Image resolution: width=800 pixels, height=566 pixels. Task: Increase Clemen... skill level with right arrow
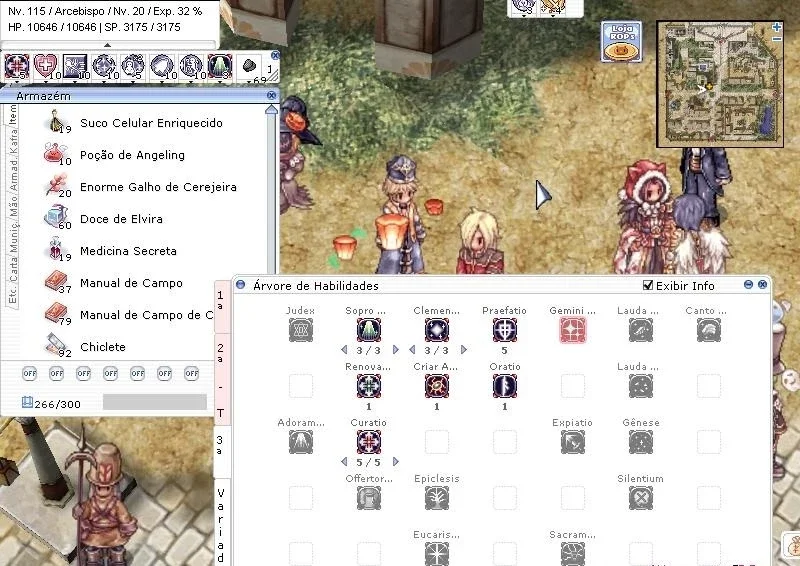click(x=464, y=350)
